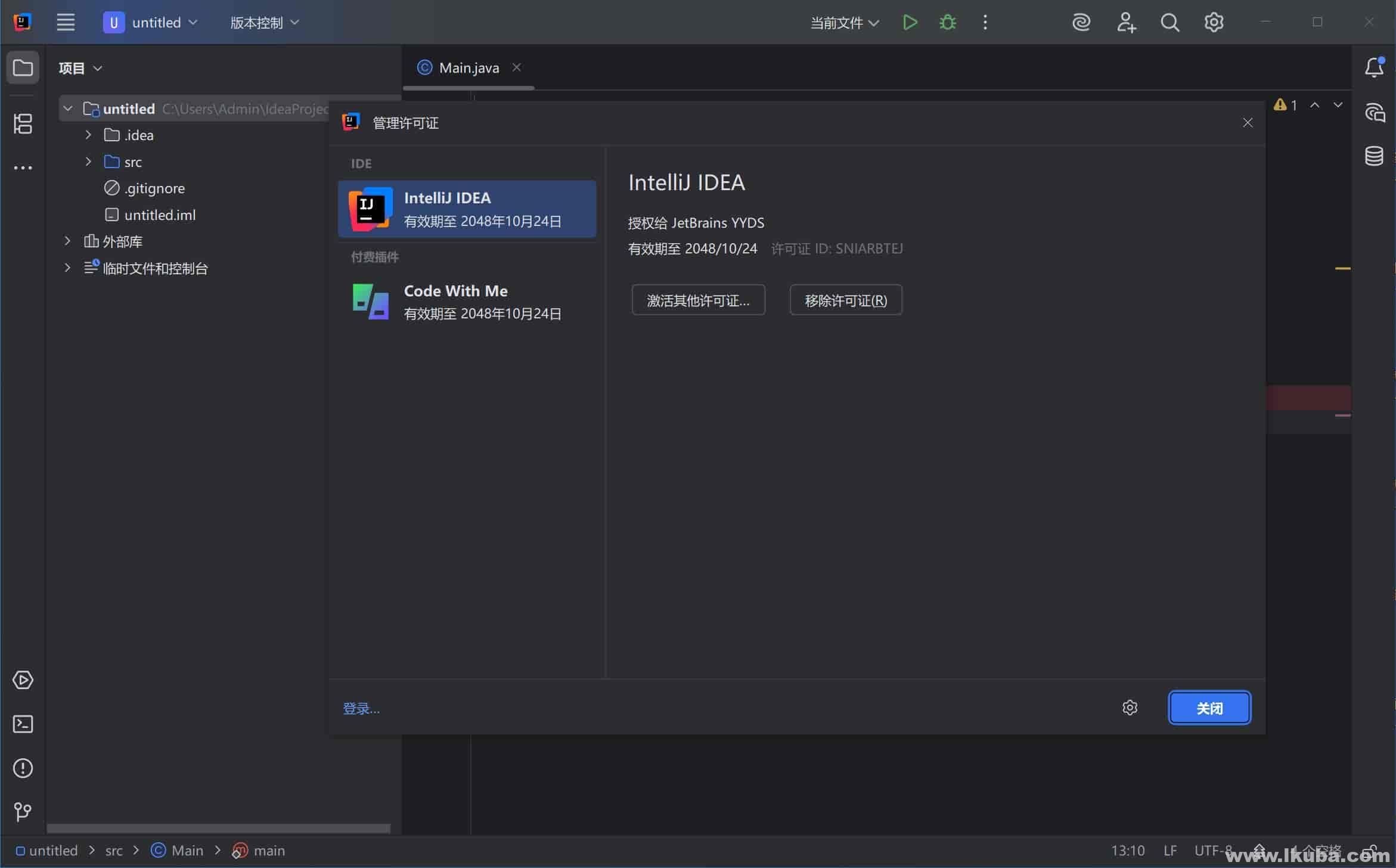Click the yellow warning stripe marker in the editor
Image resolution: width=1396 pixels, height=868 pixels.
click(1342, 269)
